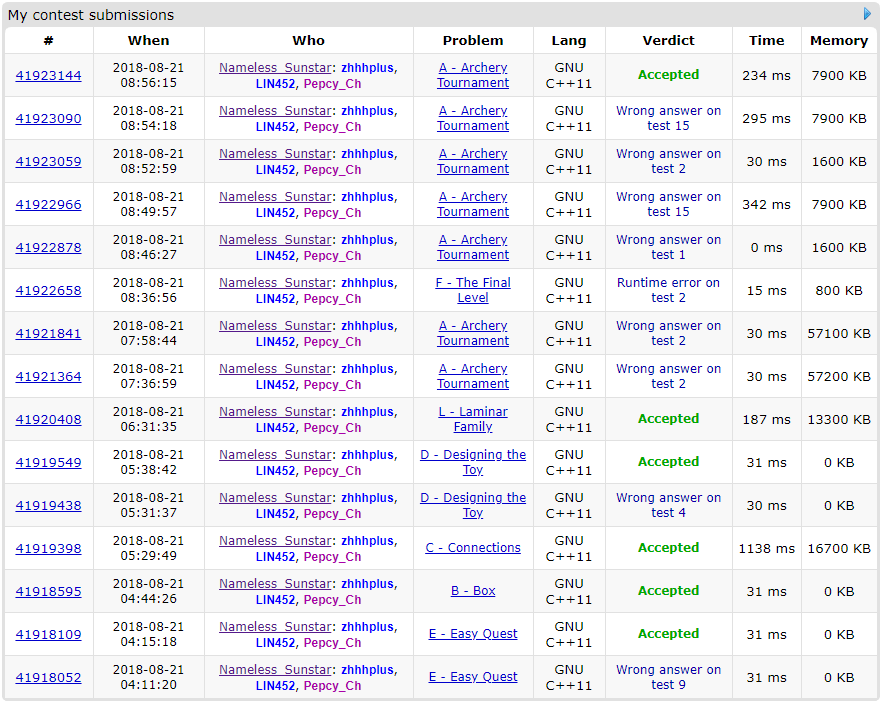Screen dimensions: 882x703
Task: Click the Verdict column header
Action: click(x=668, y=41)
